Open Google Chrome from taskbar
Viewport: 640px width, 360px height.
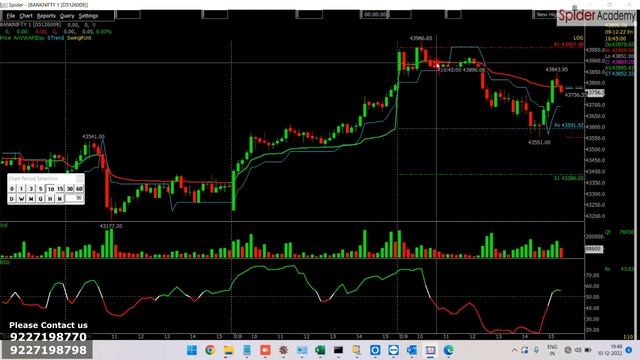click(x=210, y=350)
